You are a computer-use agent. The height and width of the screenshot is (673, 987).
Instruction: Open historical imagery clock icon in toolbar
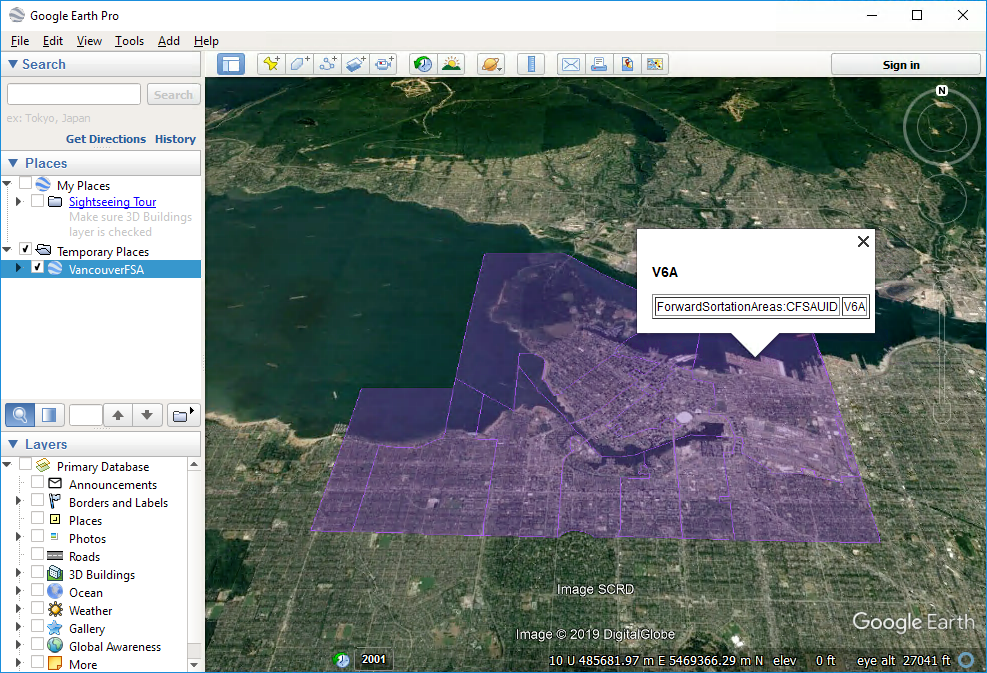click(423, 64)
